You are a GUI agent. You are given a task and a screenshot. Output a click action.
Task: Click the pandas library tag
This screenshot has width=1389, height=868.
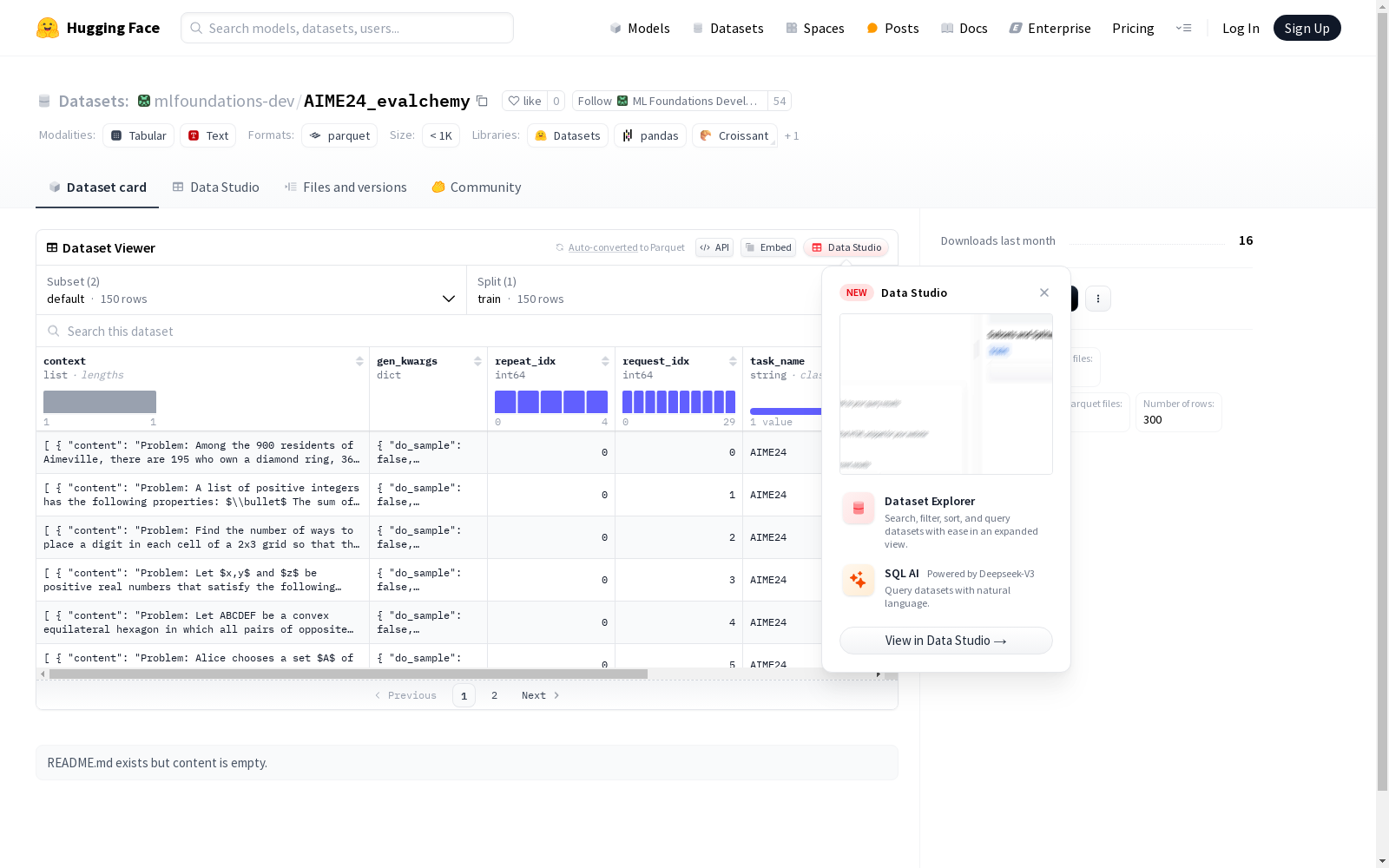(650, 135)
